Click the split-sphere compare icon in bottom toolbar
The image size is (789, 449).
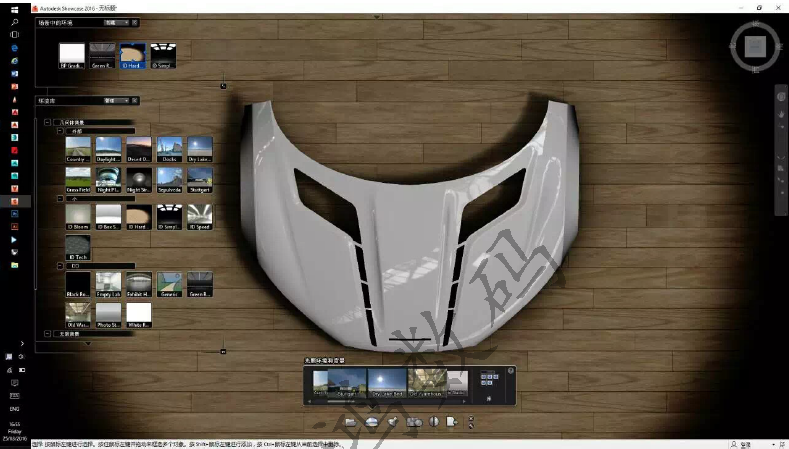point(434,422)
